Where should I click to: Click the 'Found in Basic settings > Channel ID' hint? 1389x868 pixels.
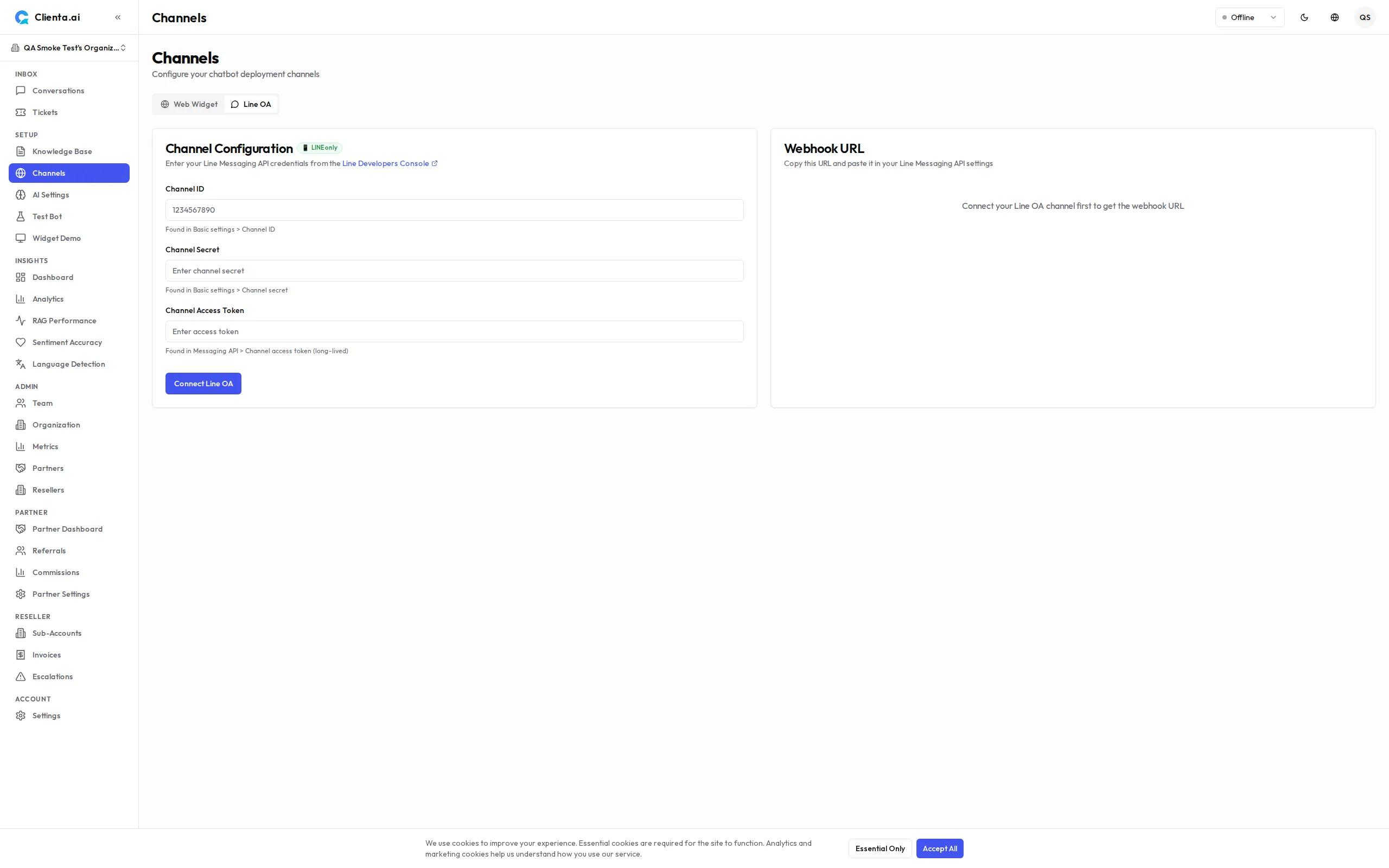click(x=220, y=229)
